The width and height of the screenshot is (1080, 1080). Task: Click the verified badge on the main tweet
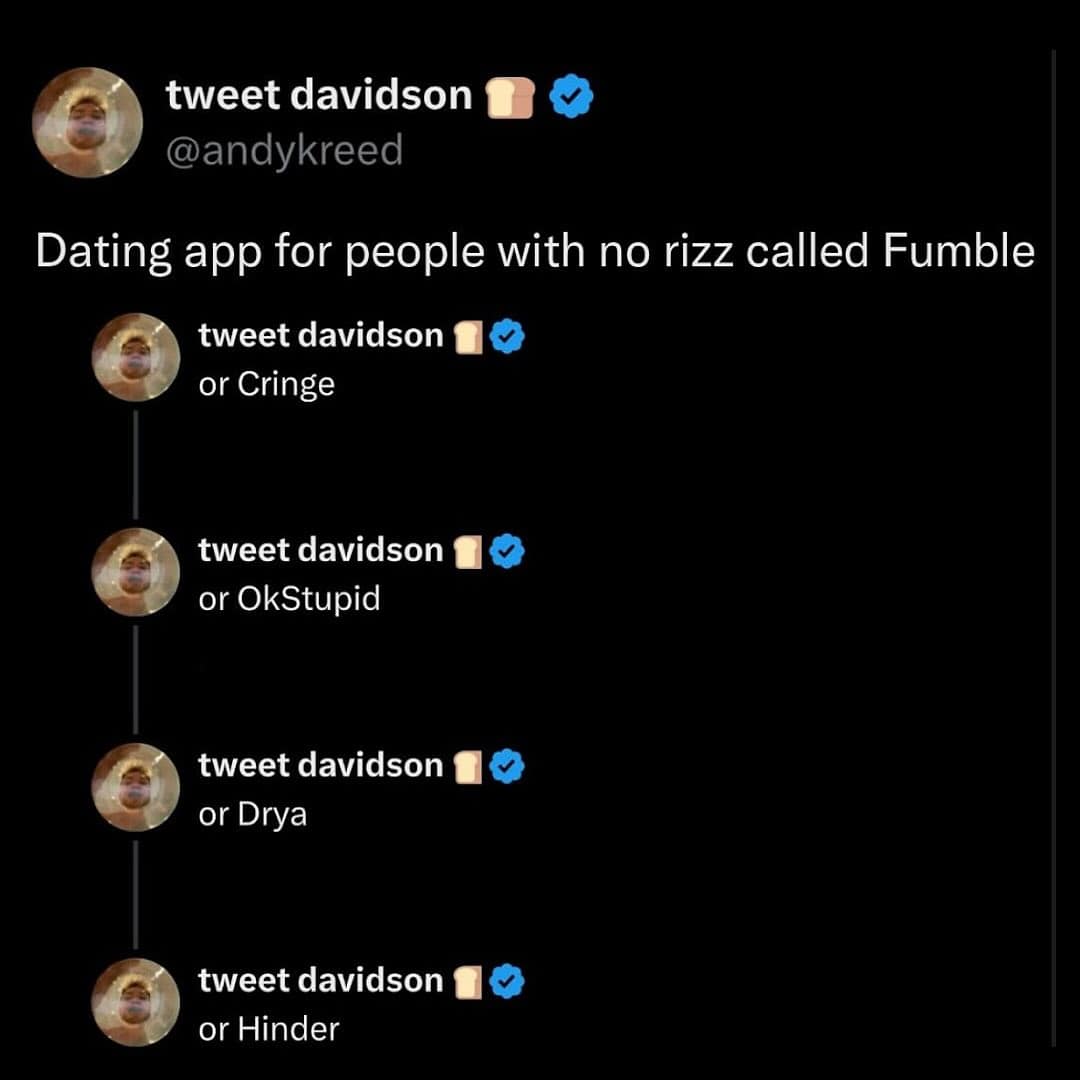[572, 97]
